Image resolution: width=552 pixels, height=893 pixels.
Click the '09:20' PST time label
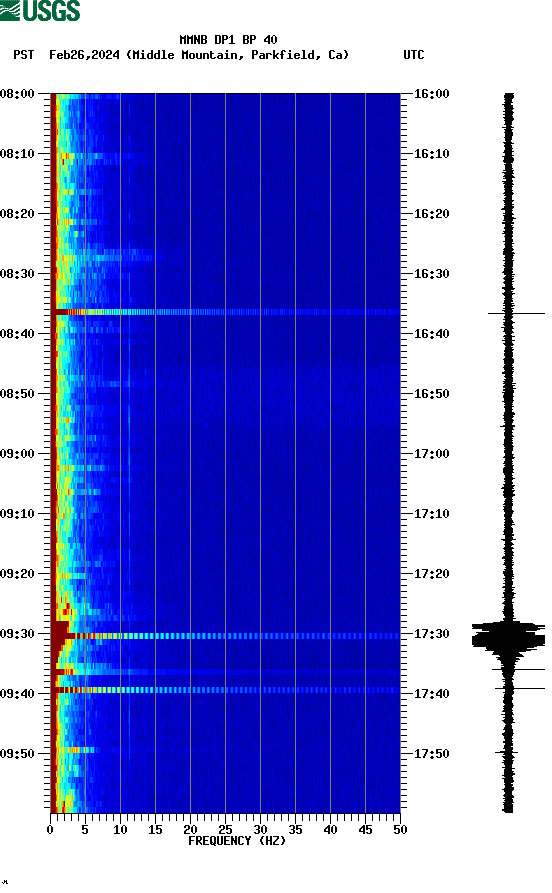[18, 574]
